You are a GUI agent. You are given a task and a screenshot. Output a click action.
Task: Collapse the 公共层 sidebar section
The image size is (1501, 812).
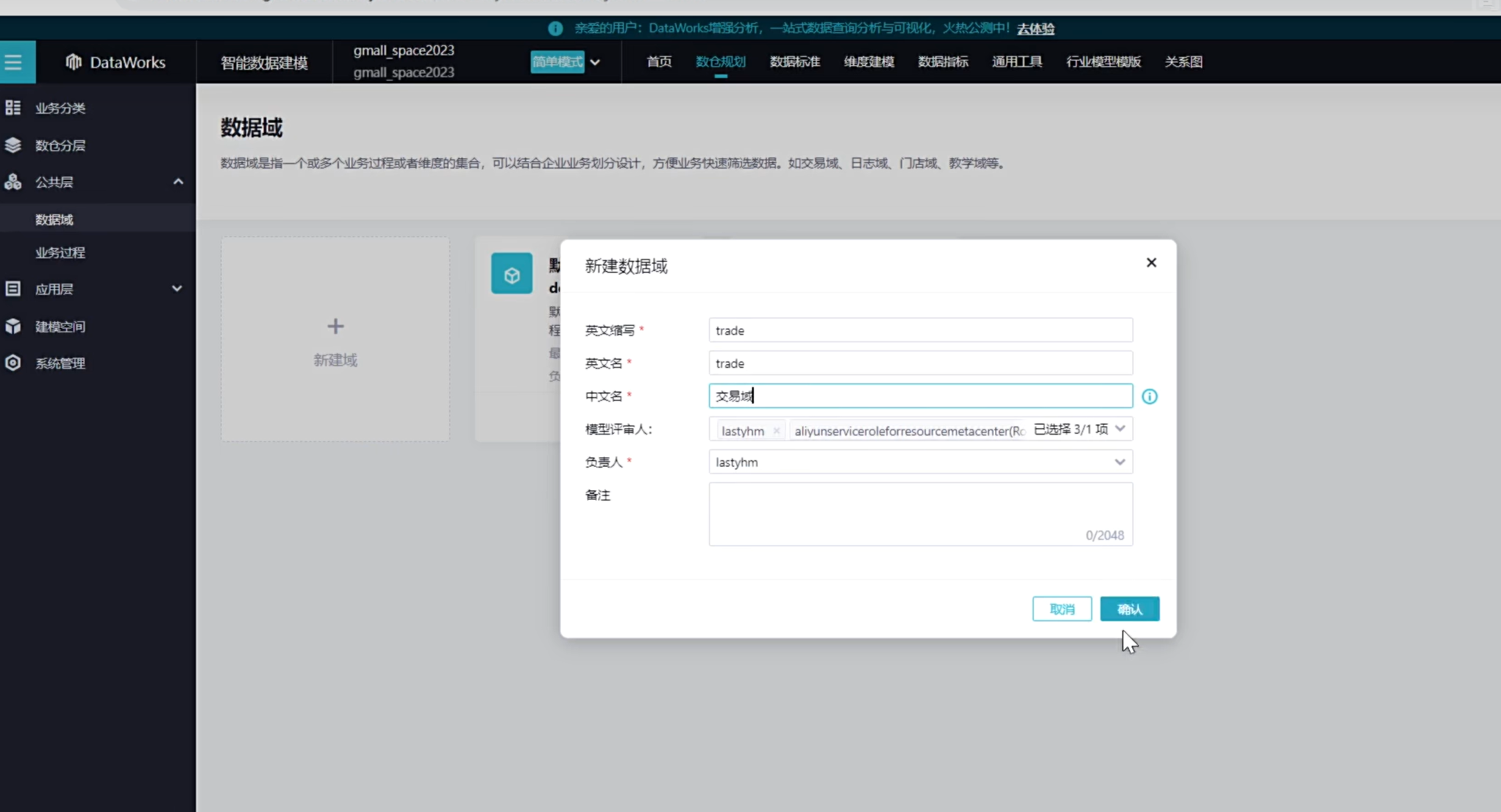point(177,182)
